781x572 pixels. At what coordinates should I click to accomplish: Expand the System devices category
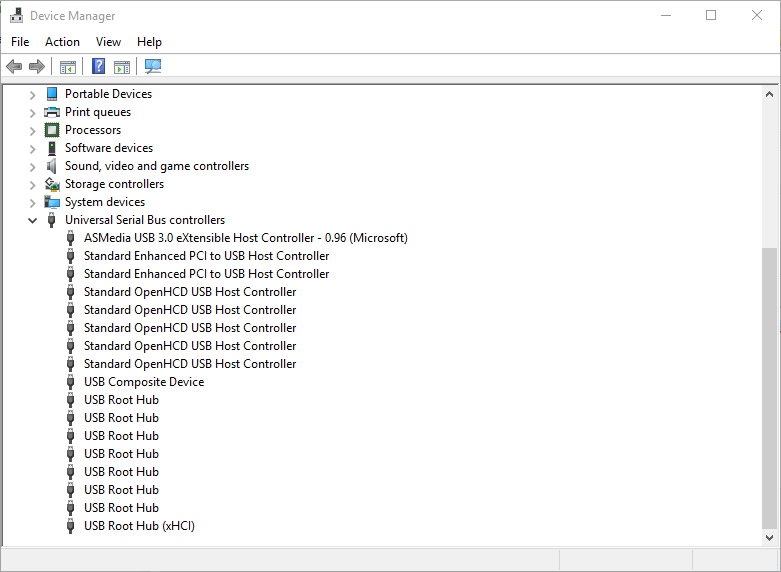32,203
